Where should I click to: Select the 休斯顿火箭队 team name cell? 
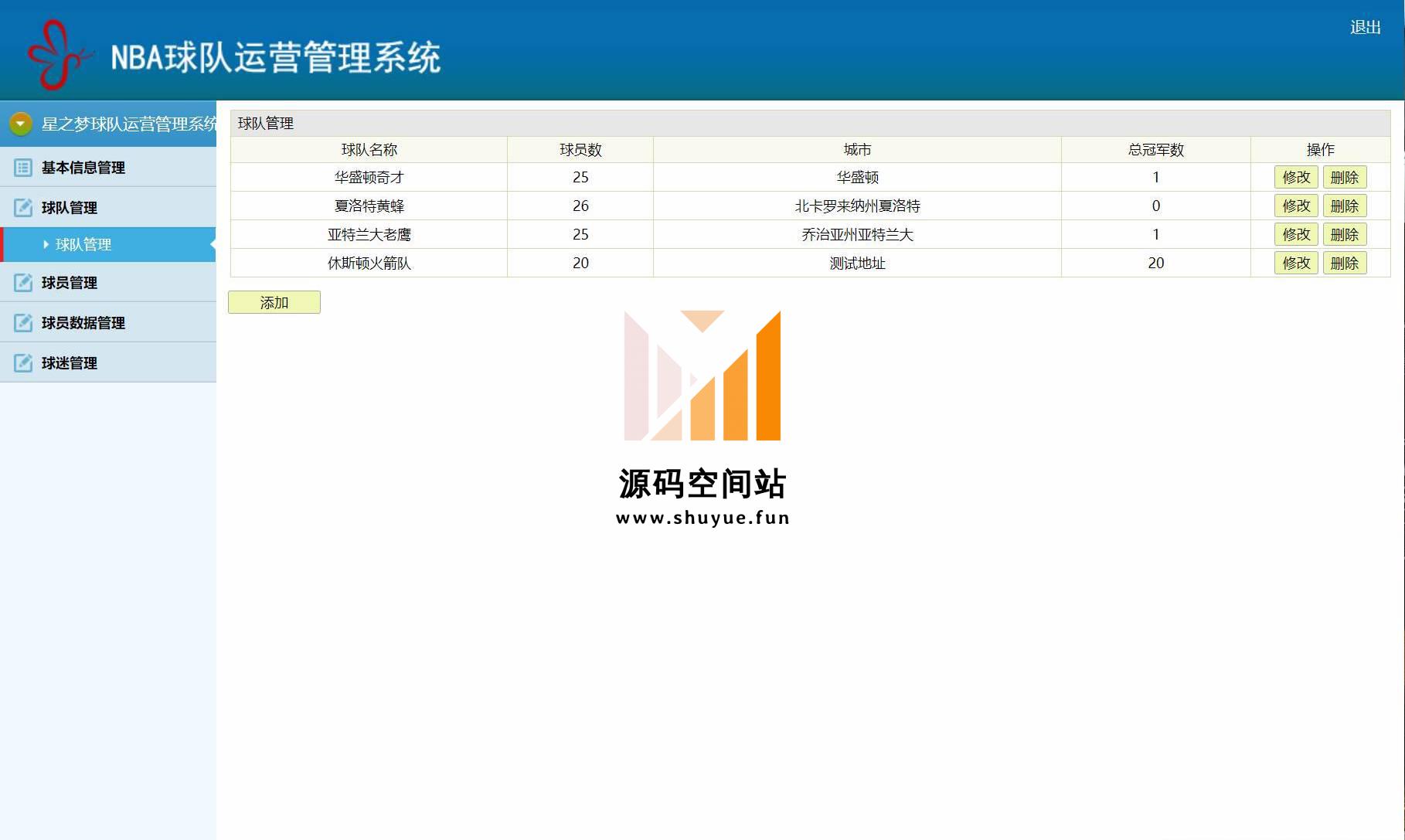point(369,263)
